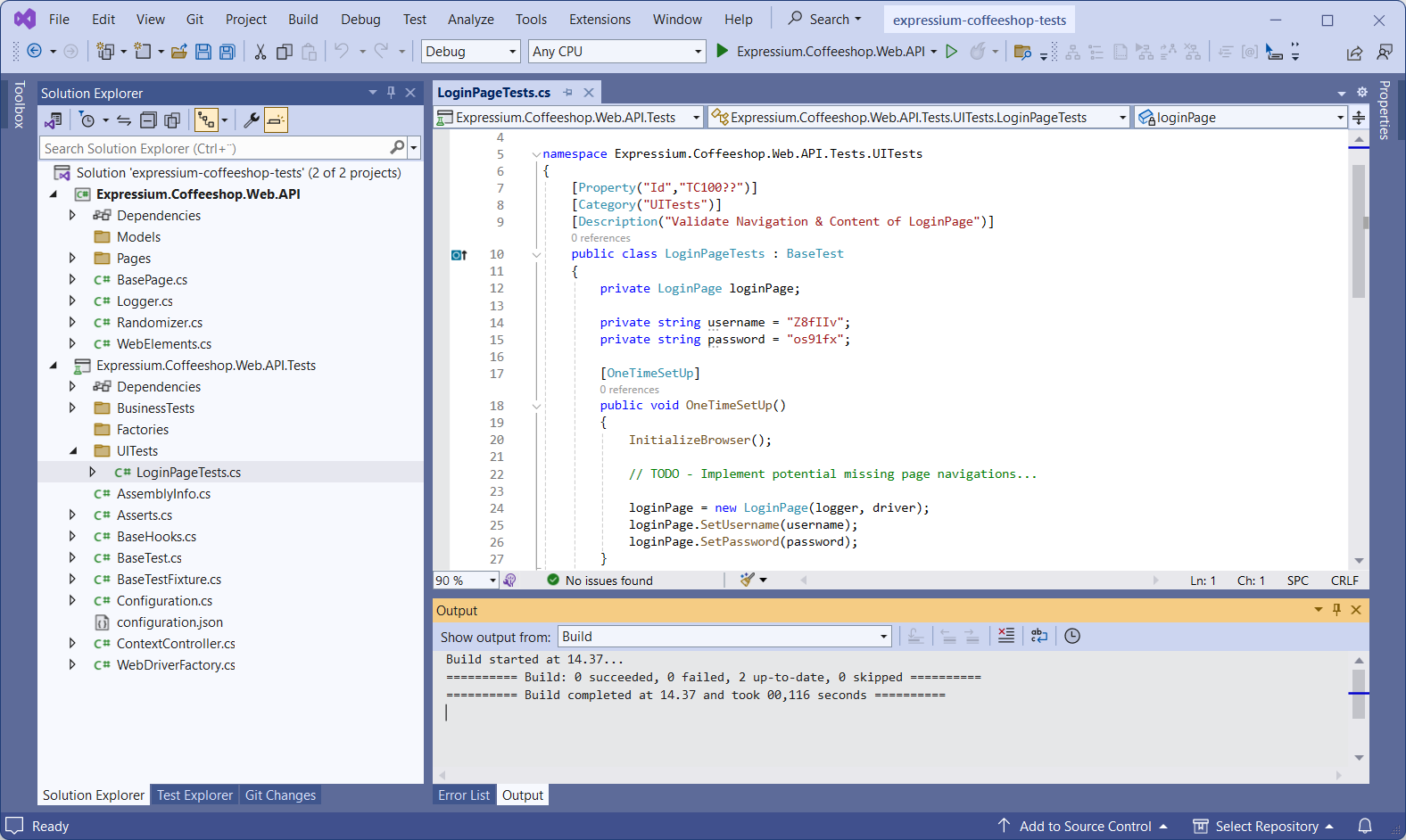Click the New Project icon in toolbar

tap(105, 52)
